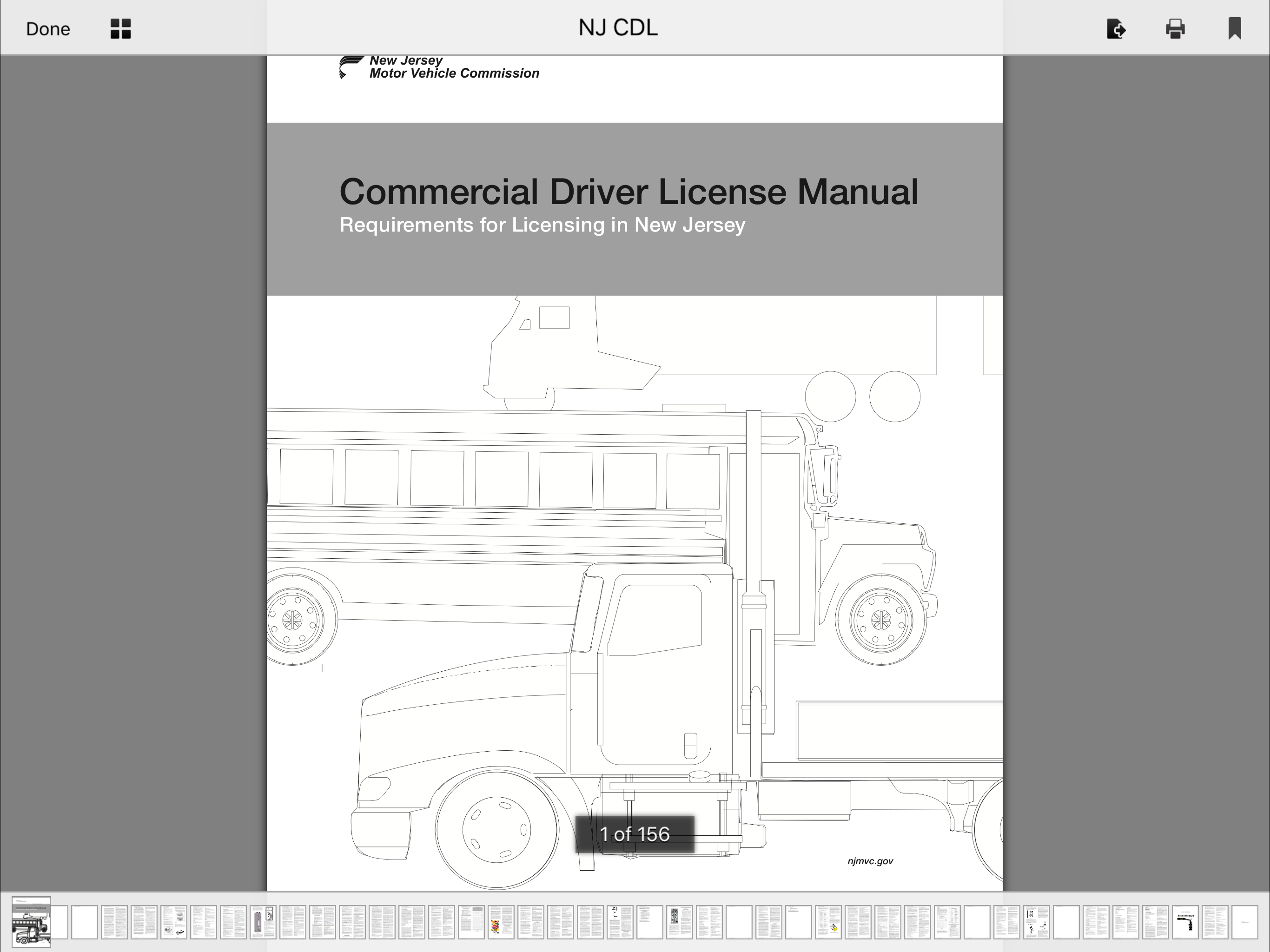The height and width of the screenshot is (952, 1270).
Task: Open the thumbnail with the yellow diamond sign
Action: (x=828, y=922)
